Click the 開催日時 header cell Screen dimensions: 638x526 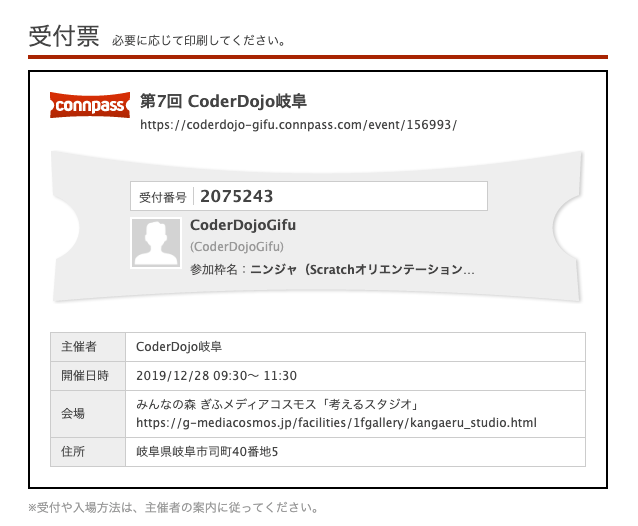point(87,376)
